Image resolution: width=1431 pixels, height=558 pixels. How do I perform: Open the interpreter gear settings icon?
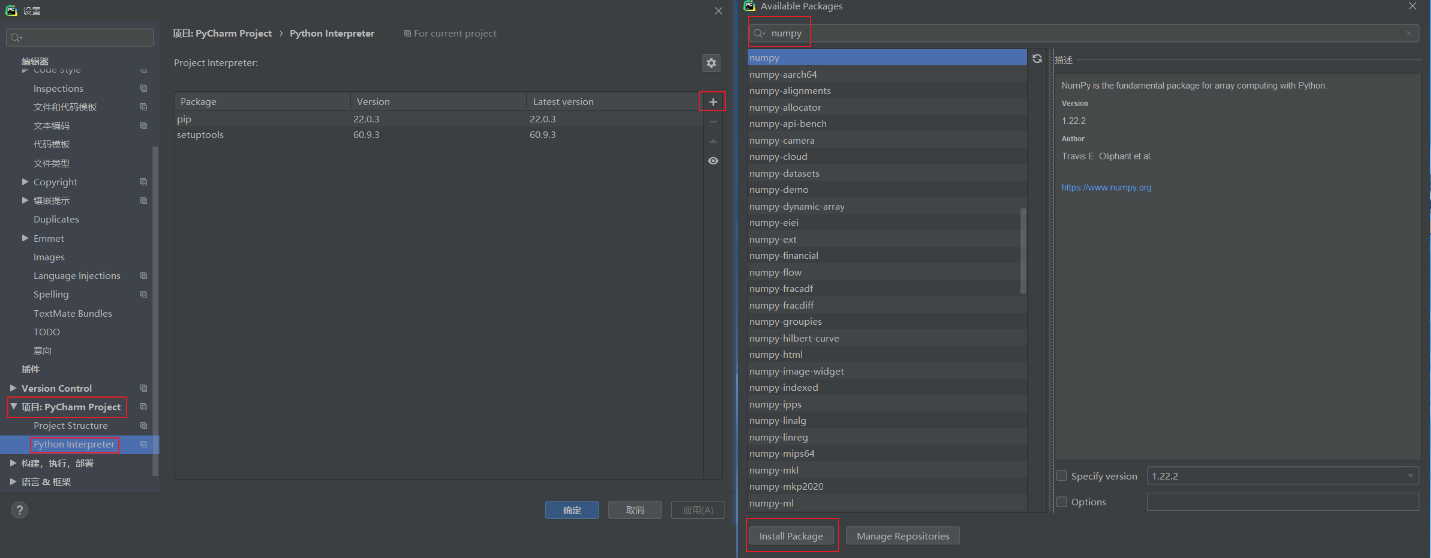pos(711,63)
